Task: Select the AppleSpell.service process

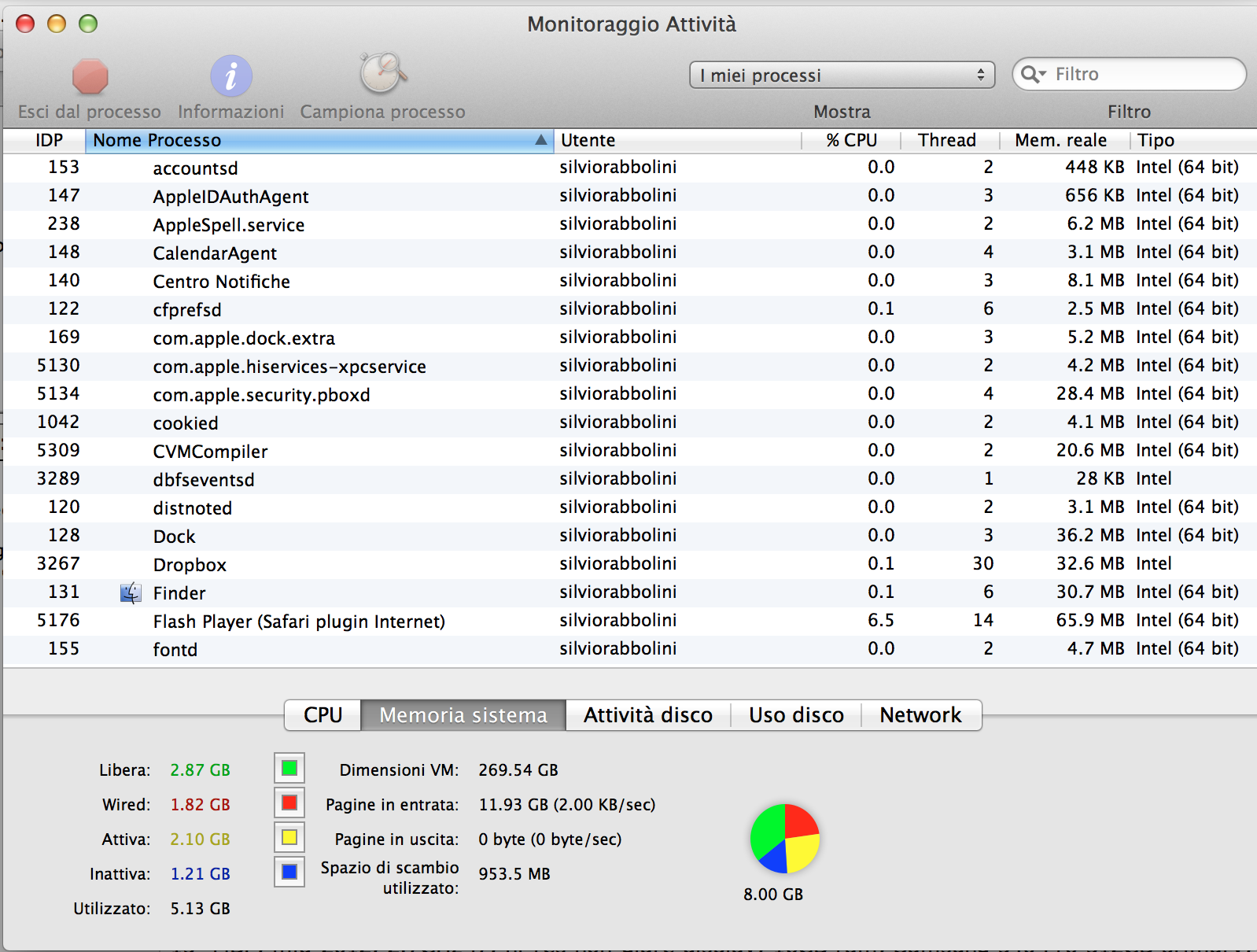Action: pyautogui.click(x=629, y=224)
